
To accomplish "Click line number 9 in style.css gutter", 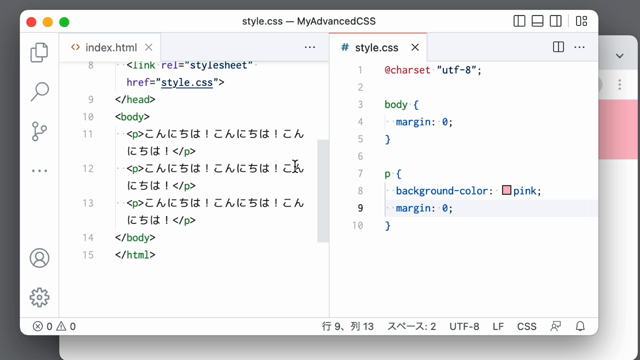I will coord(360,208).
